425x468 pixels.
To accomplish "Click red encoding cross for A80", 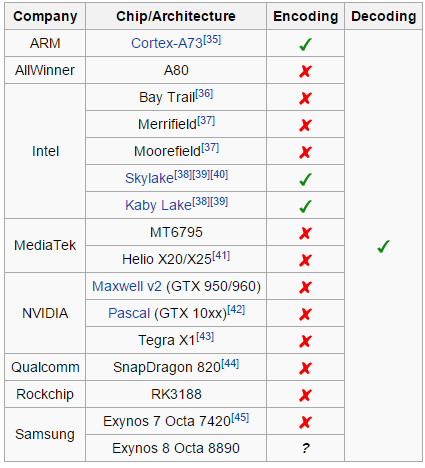I will [x=305, y=71].
